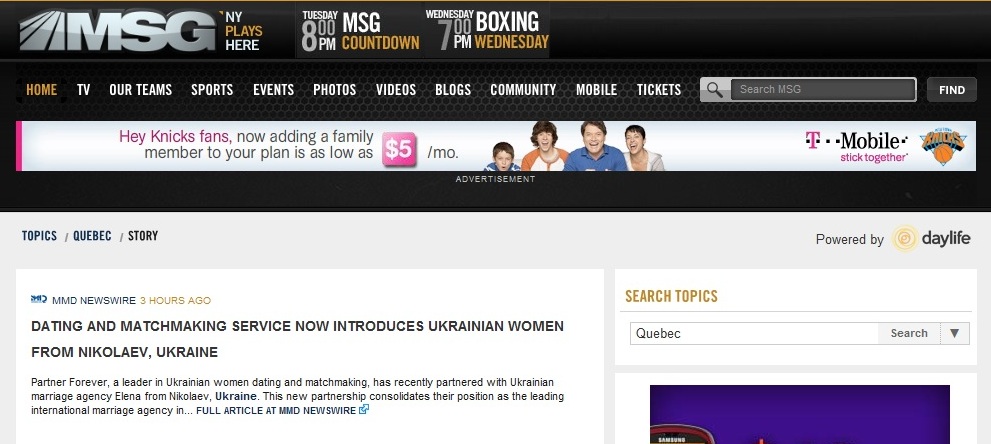The width and height of the screenshot is (991, 444).
Task: Open the Photos menu
Action: click(x=334, y=90)
